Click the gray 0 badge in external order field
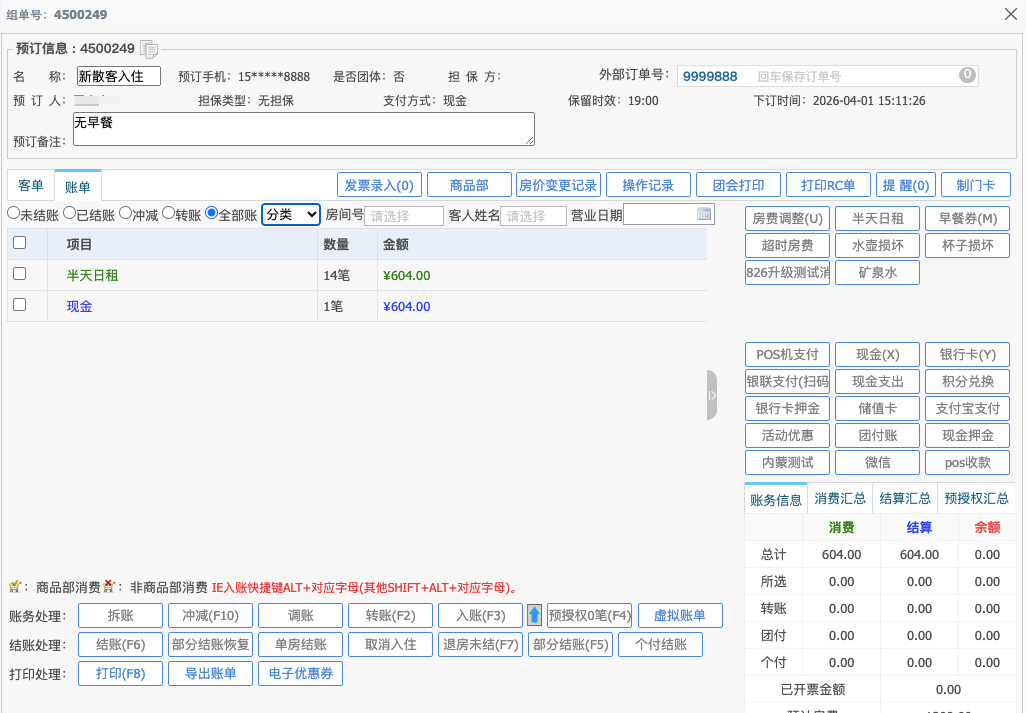1026x713 pixels. 966,75
